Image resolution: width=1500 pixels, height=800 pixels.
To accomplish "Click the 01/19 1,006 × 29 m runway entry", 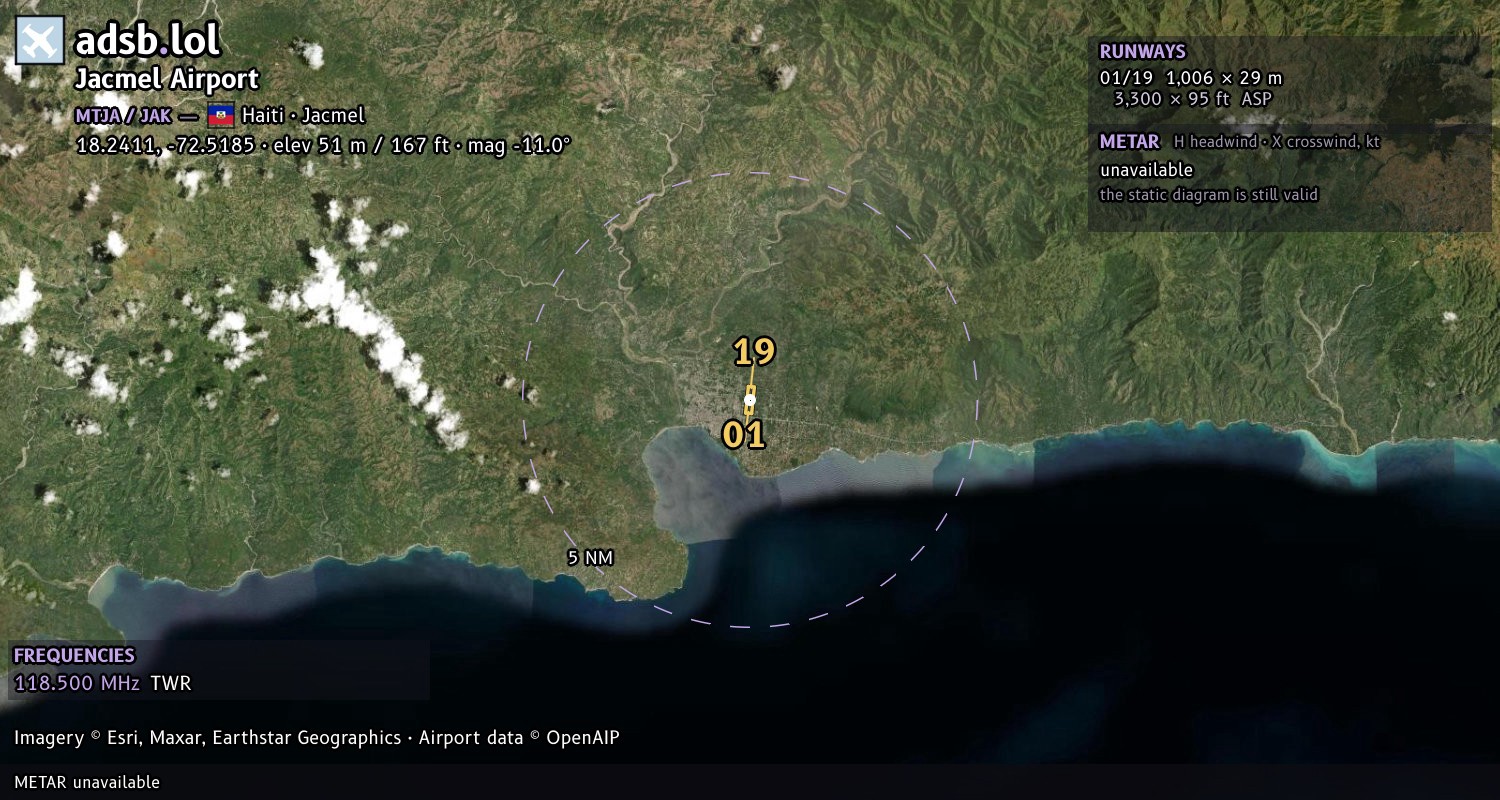I will tap(1190, 77).
